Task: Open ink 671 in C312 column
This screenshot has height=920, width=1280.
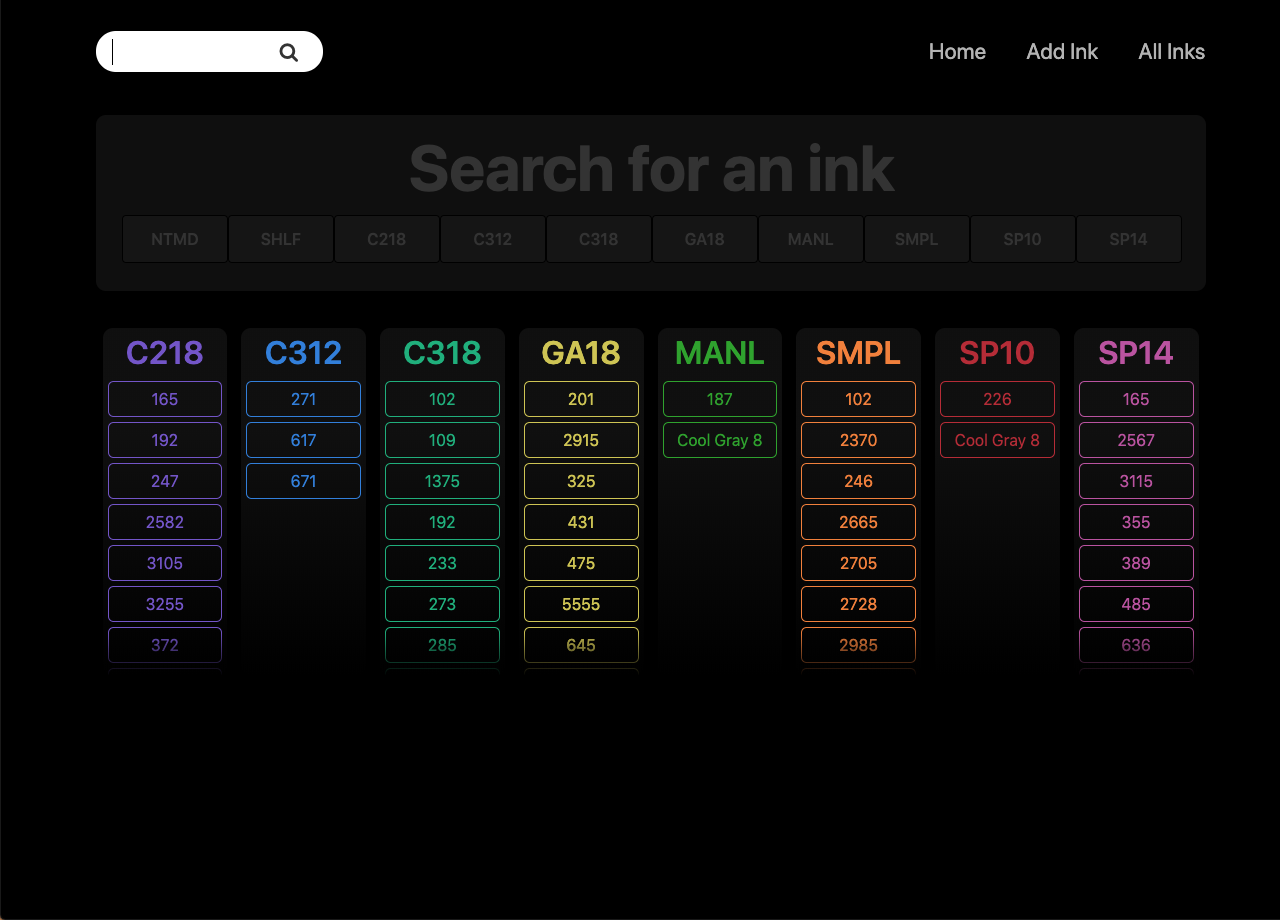Action: 304,481
